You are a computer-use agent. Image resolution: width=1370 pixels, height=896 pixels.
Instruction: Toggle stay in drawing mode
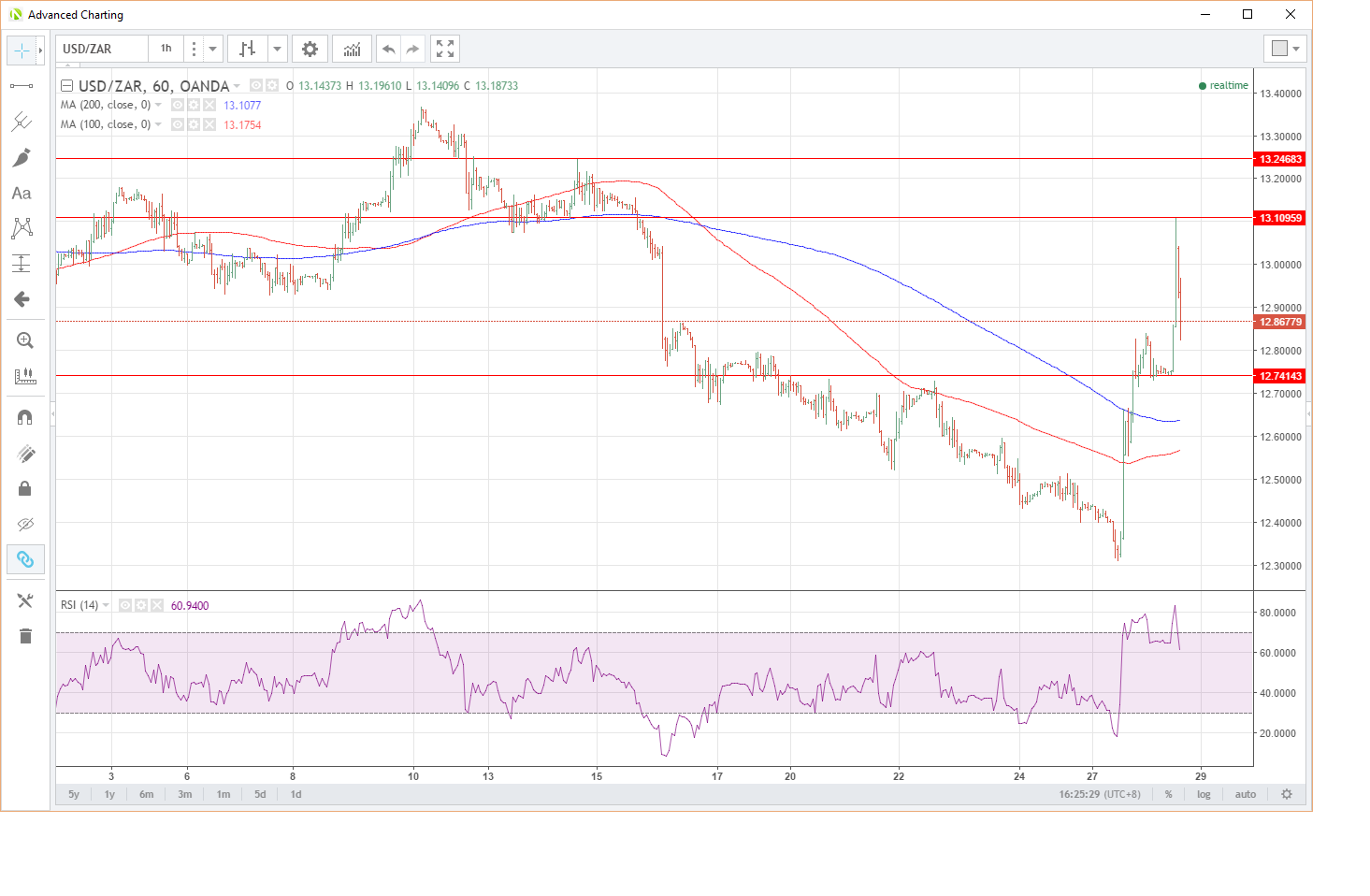[x=25, y=454]
